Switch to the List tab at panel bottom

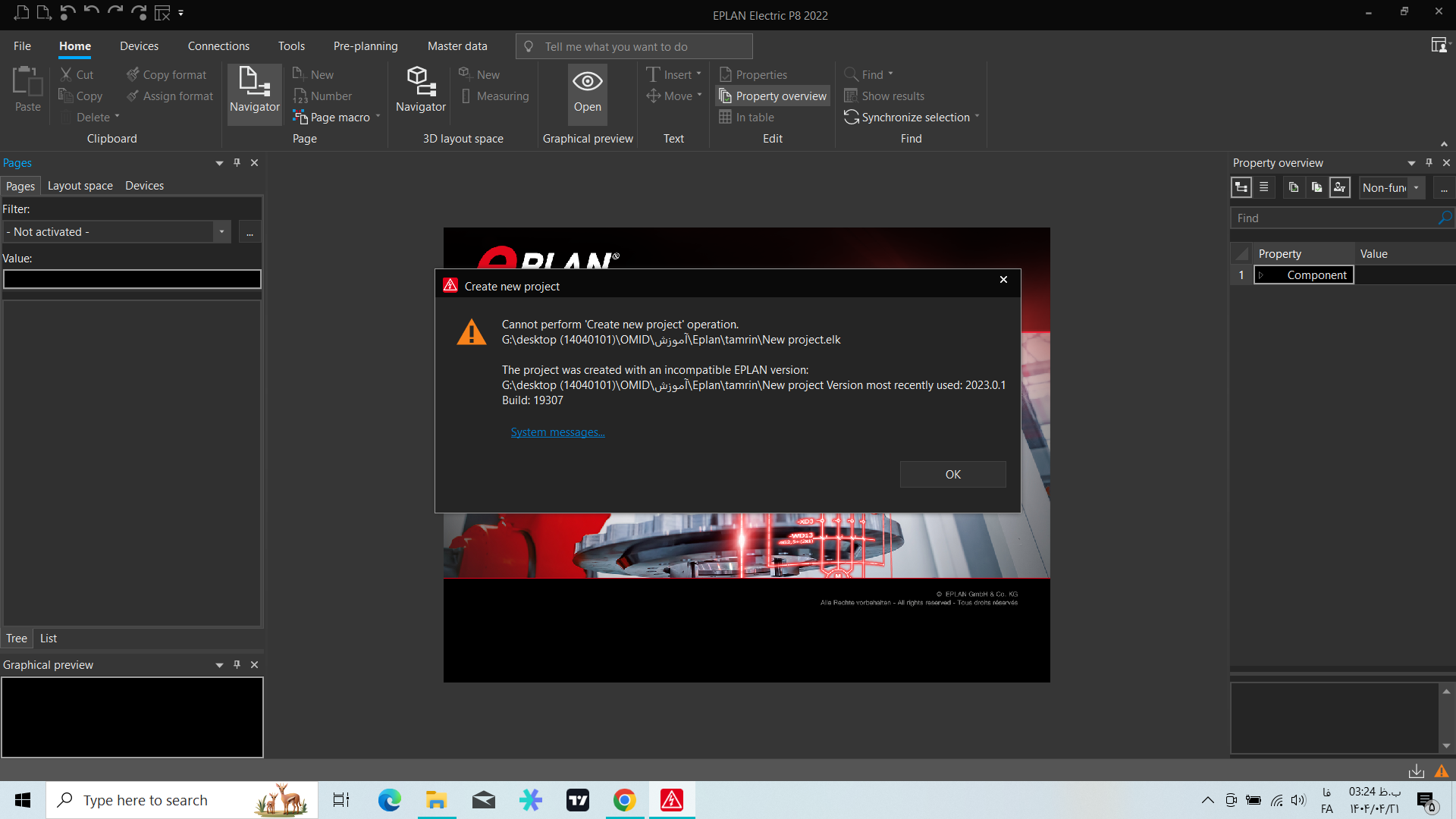tap(49, 639)
